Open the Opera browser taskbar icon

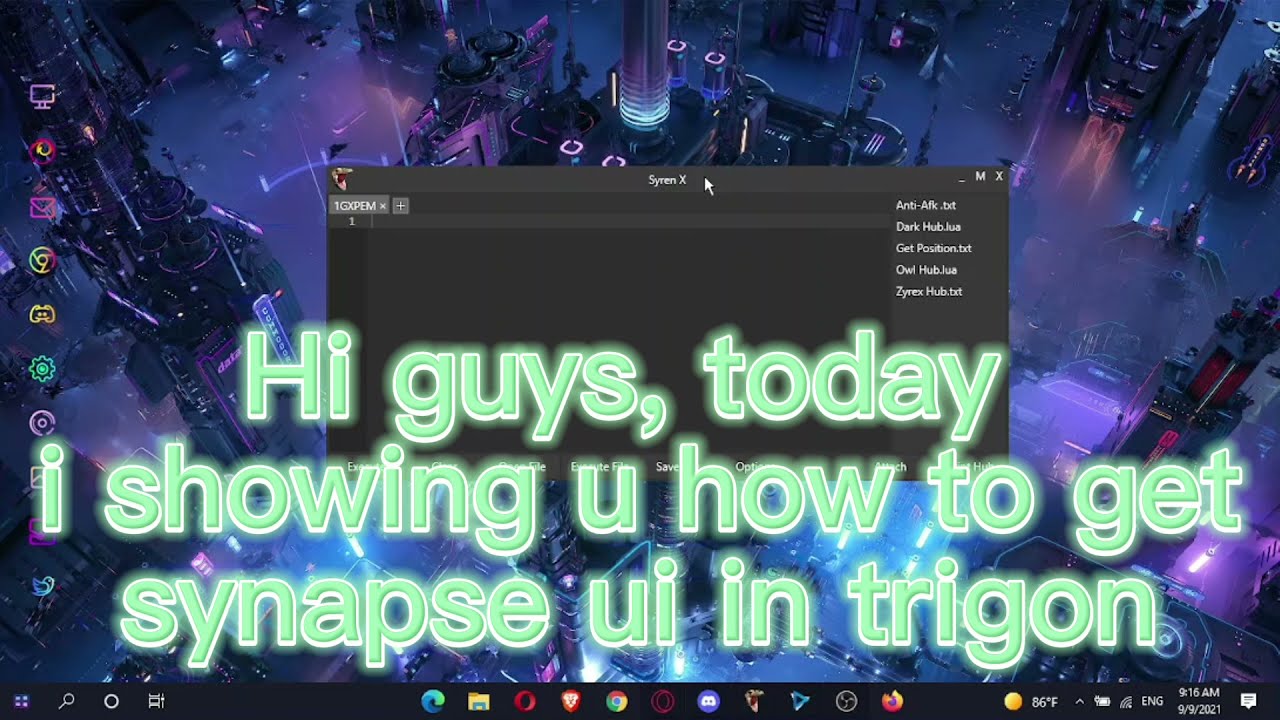pyautogui.click(x=525, y=702)
